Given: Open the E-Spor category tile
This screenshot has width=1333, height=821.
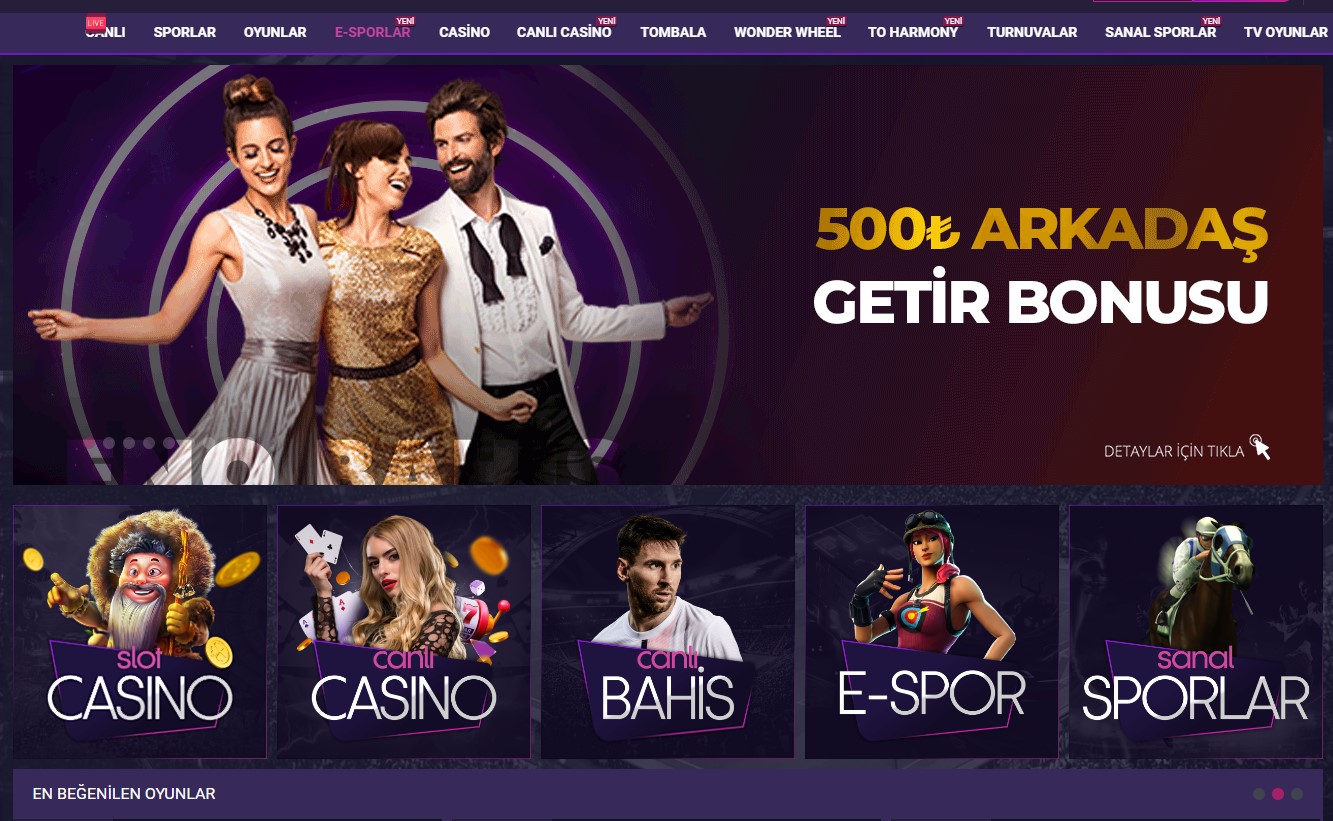Looking at the screenshot, I should [932, 631].
